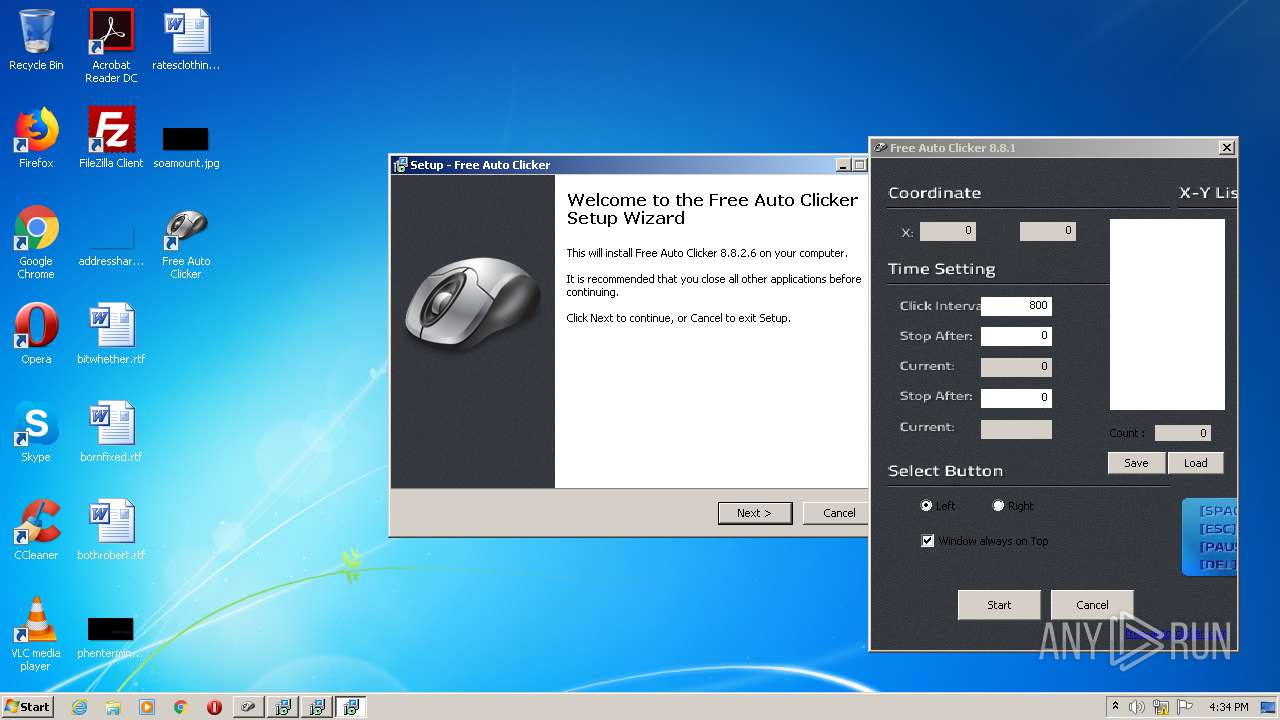
Task: Click Start in Free Auto Clicker
Action: click(999, 605)
